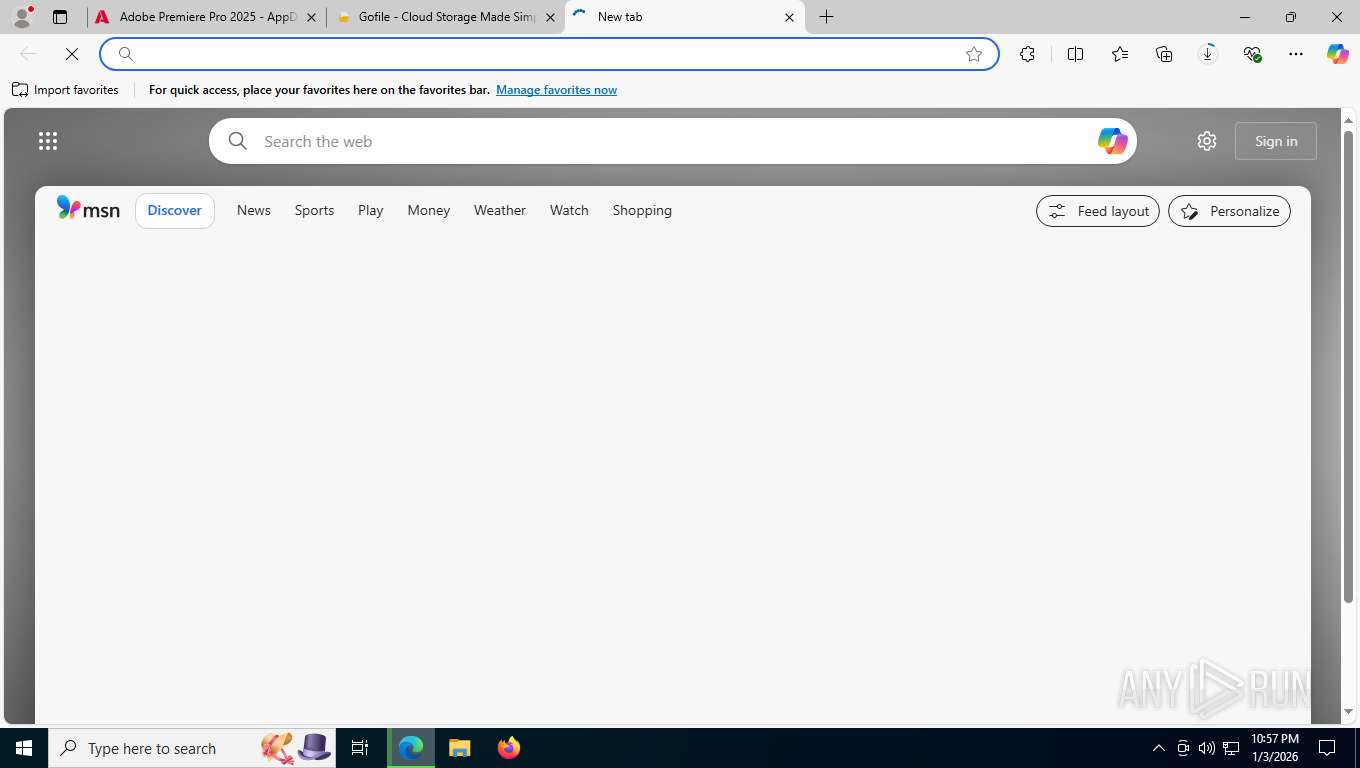The image size is (1360, 768).
Task: Open the Microsoft apps grid launcher
Action: pyautogui.click(x=48, y=141)
